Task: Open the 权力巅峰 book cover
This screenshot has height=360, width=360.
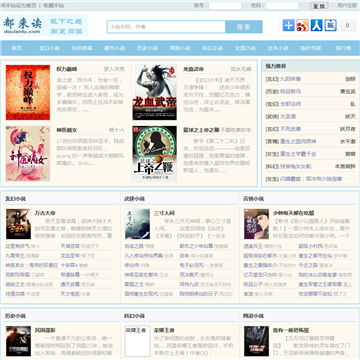Action: (28, 92)
